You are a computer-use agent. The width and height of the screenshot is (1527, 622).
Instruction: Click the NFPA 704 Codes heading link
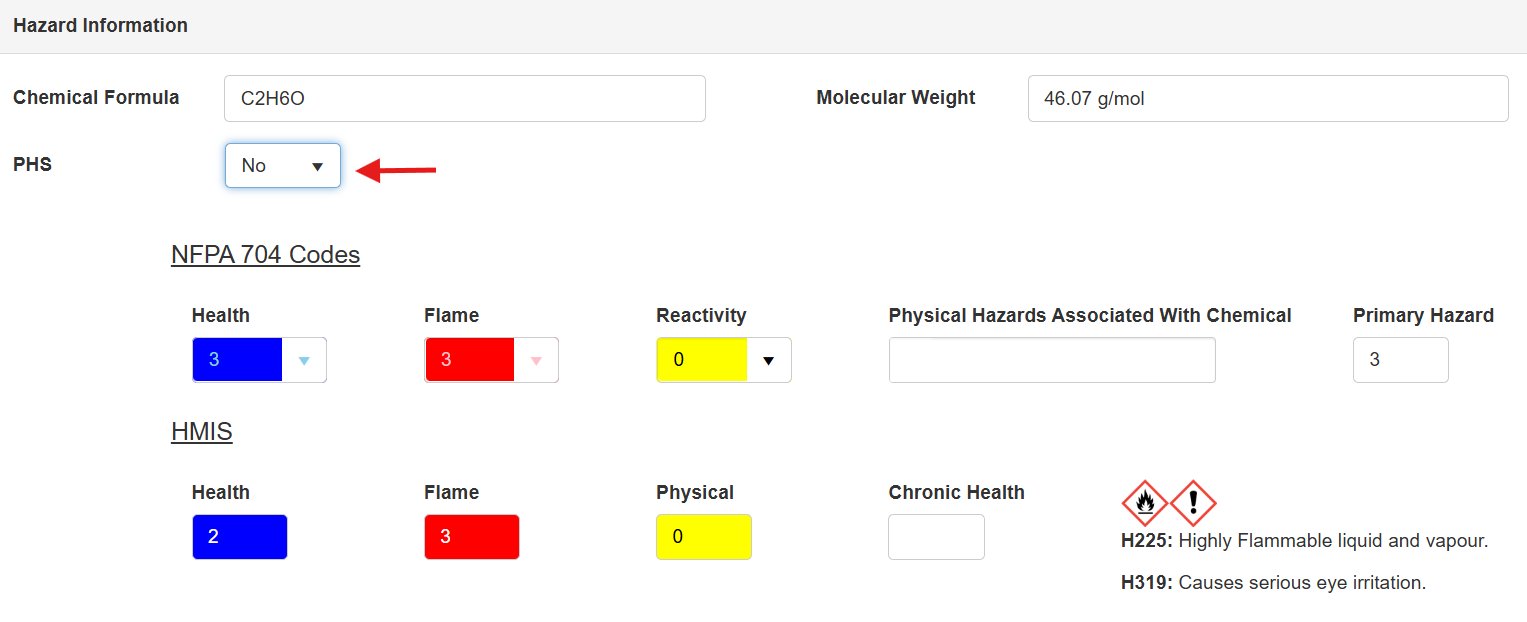(265, 254)
